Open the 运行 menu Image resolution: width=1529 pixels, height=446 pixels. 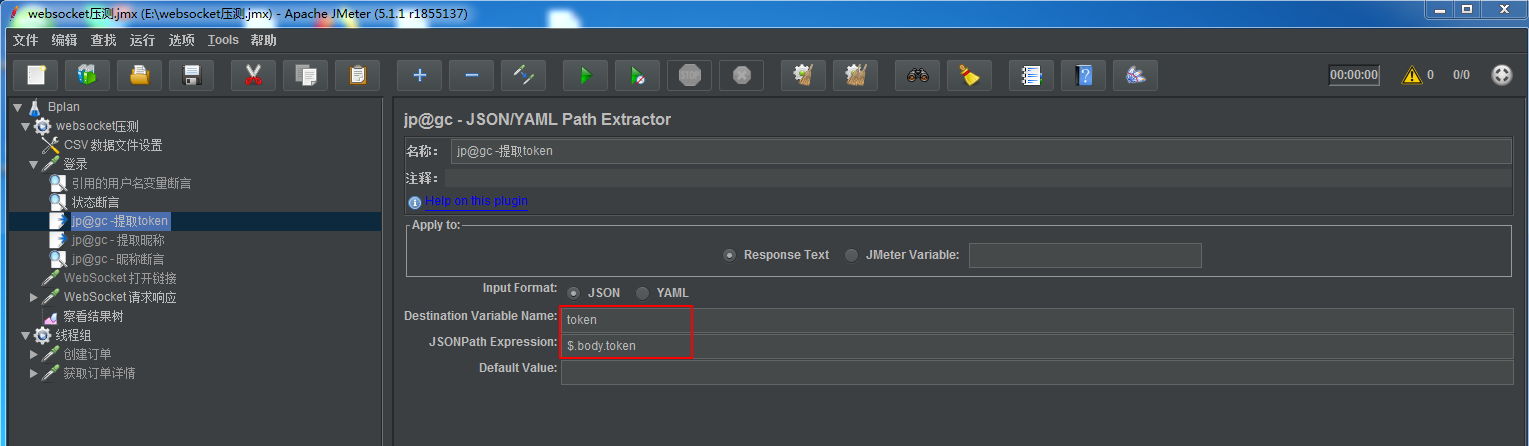tap(142, 40)
